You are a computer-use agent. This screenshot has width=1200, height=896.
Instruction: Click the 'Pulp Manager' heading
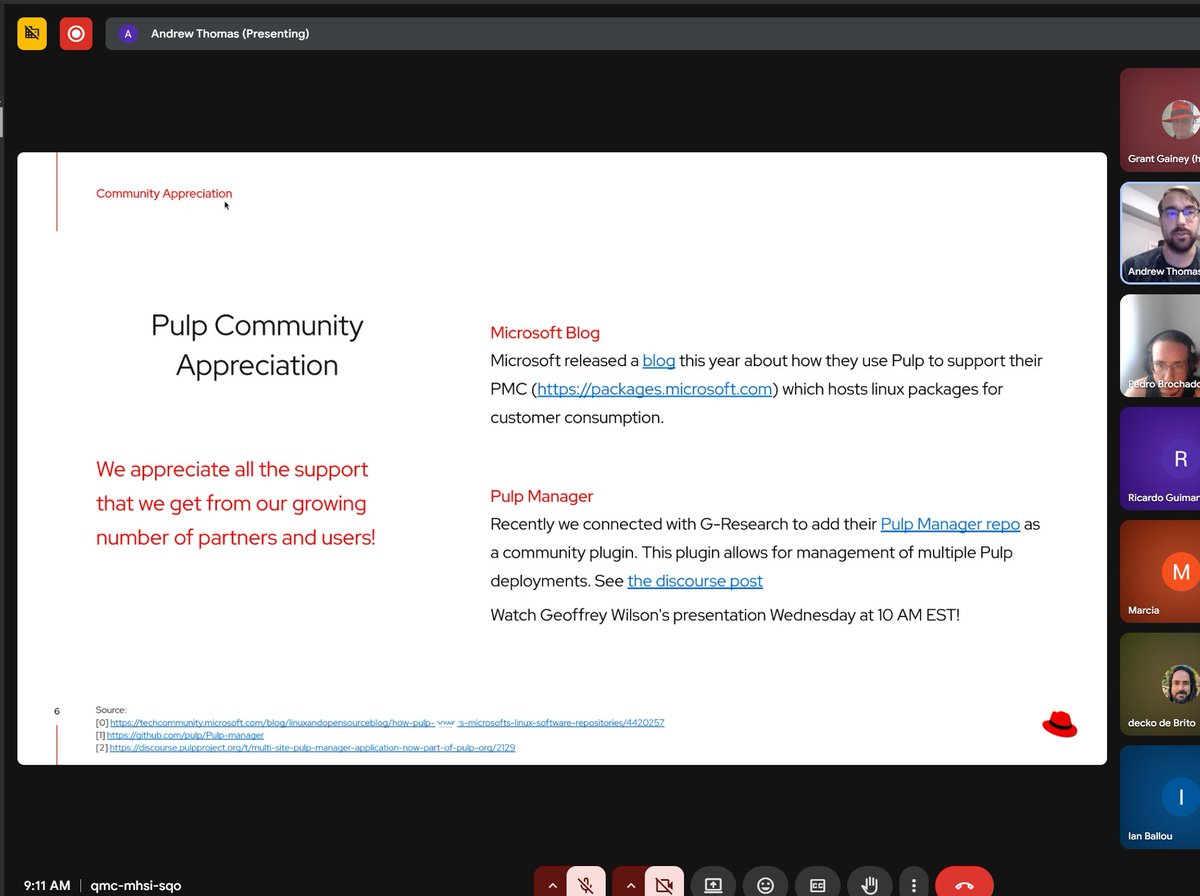541,496
